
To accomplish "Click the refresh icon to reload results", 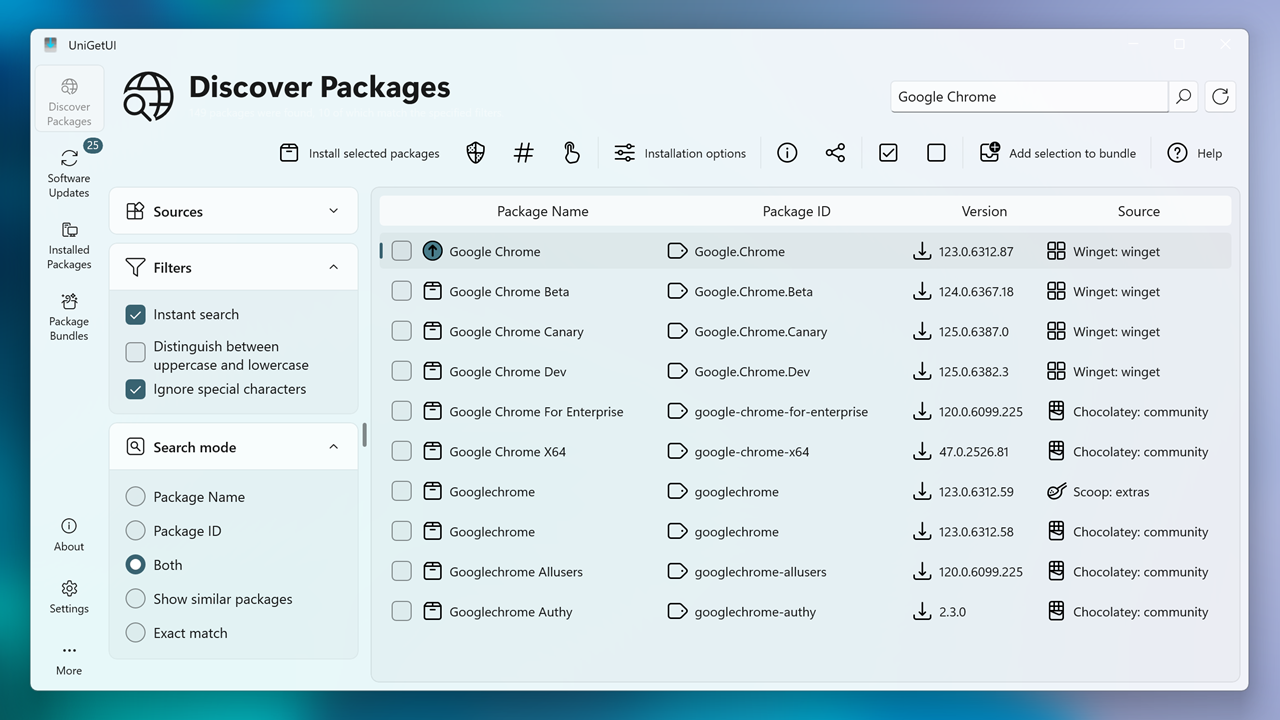I will point(1220,96).
